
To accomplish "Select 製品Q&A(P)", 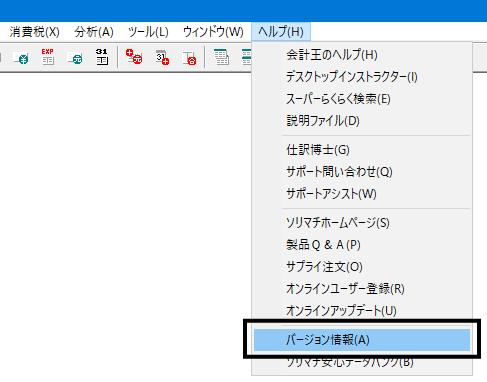I will 362,245.
